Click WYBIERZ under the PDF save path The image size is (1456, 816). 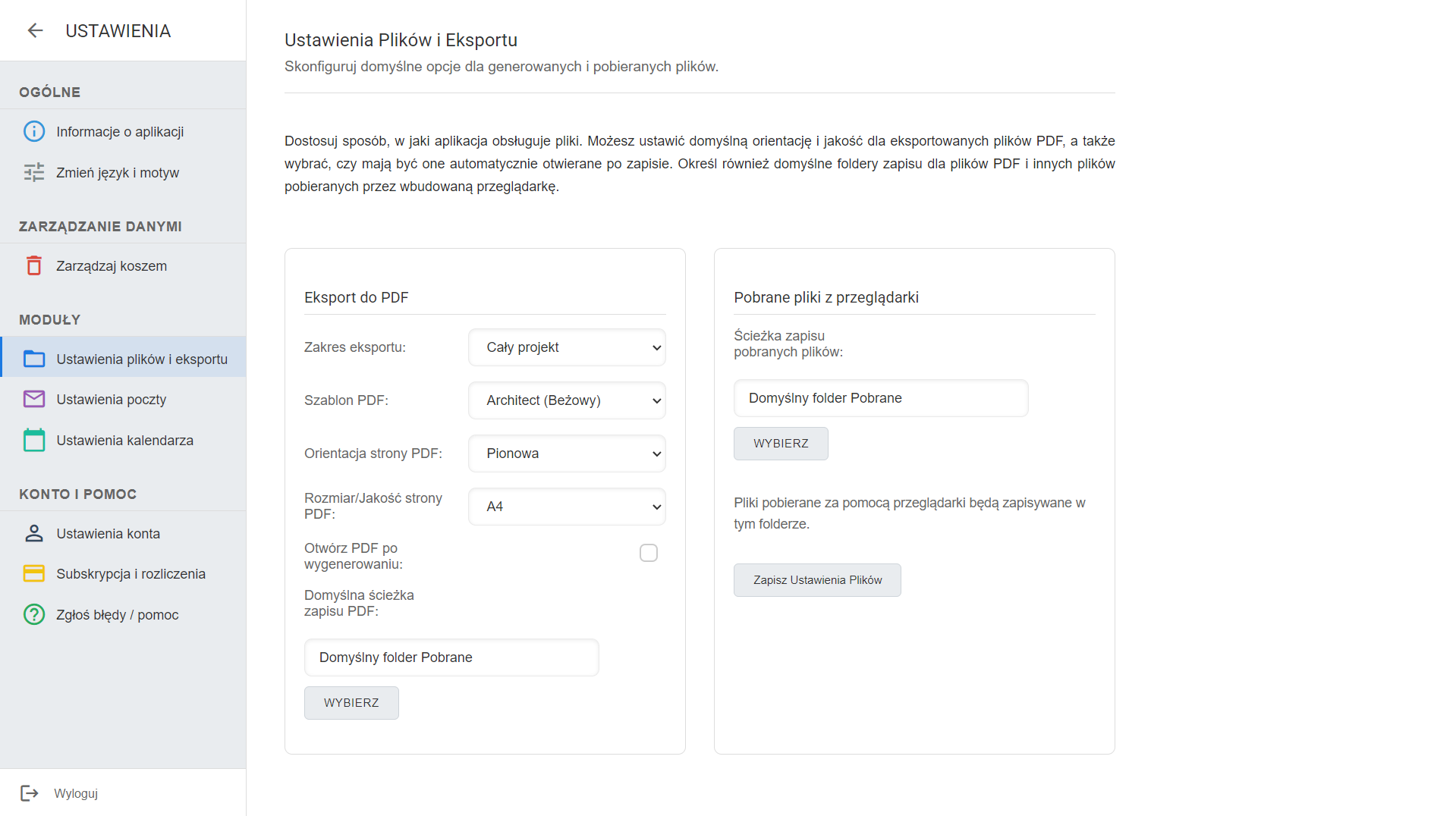(351, 703)
